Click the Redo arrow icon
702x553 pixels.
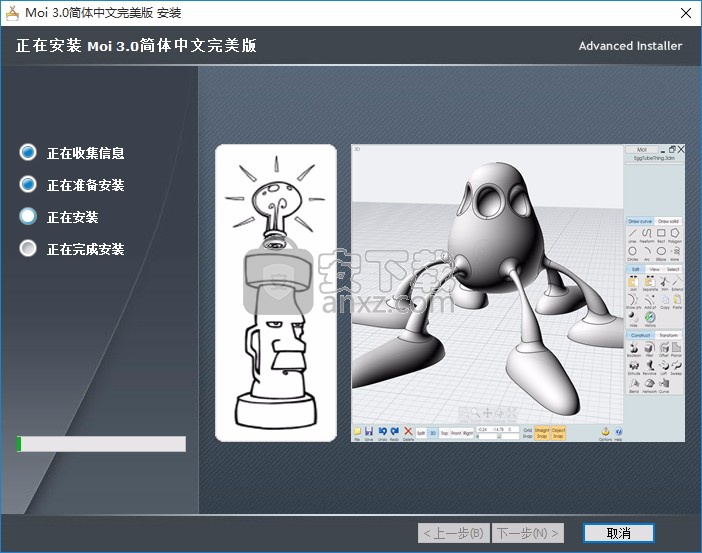tap(394, 432)
